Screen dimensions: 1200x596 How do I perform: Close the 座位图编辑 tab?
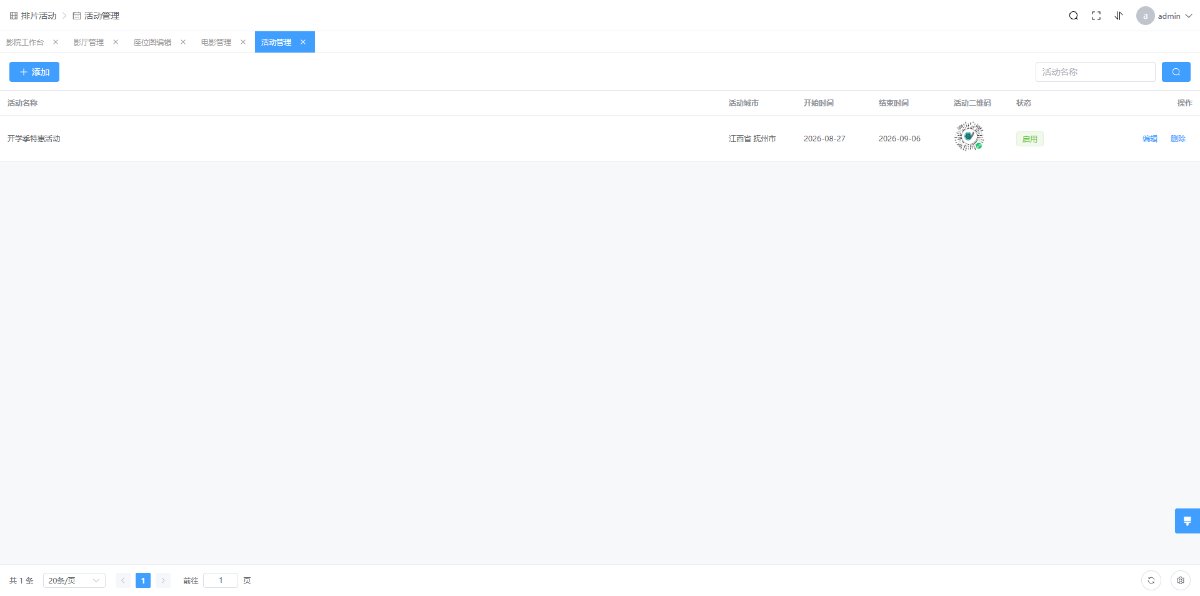coord(183,42)
